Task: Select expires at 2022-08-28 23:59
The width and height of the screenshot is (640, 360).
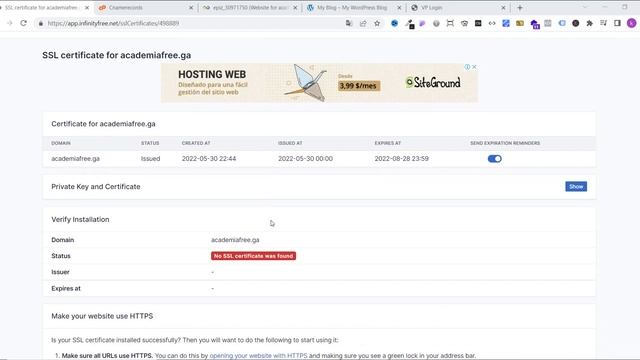Action: tap(402, 159)
